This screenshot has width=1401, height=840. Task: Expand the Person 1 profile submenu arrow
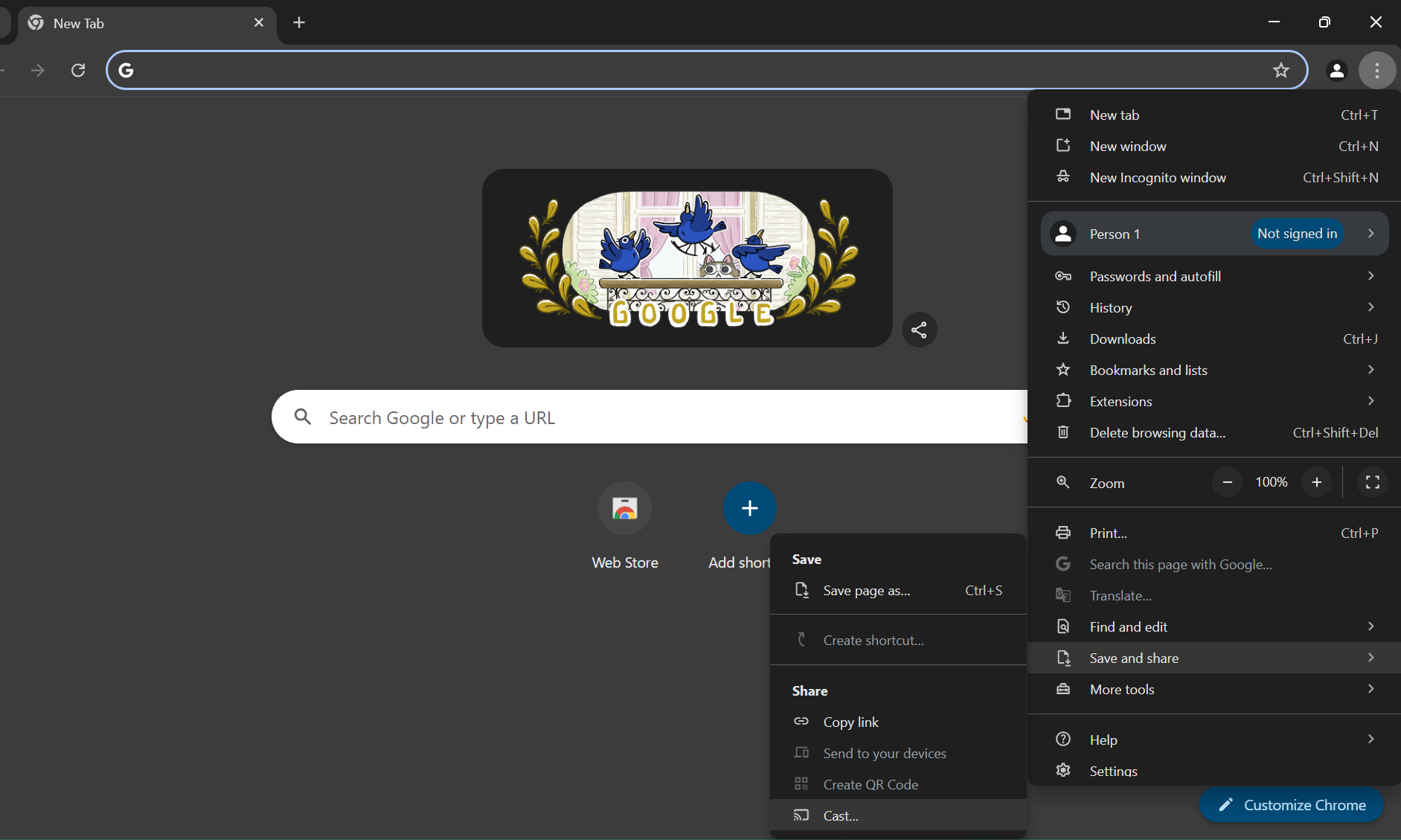coord(1370,234)
